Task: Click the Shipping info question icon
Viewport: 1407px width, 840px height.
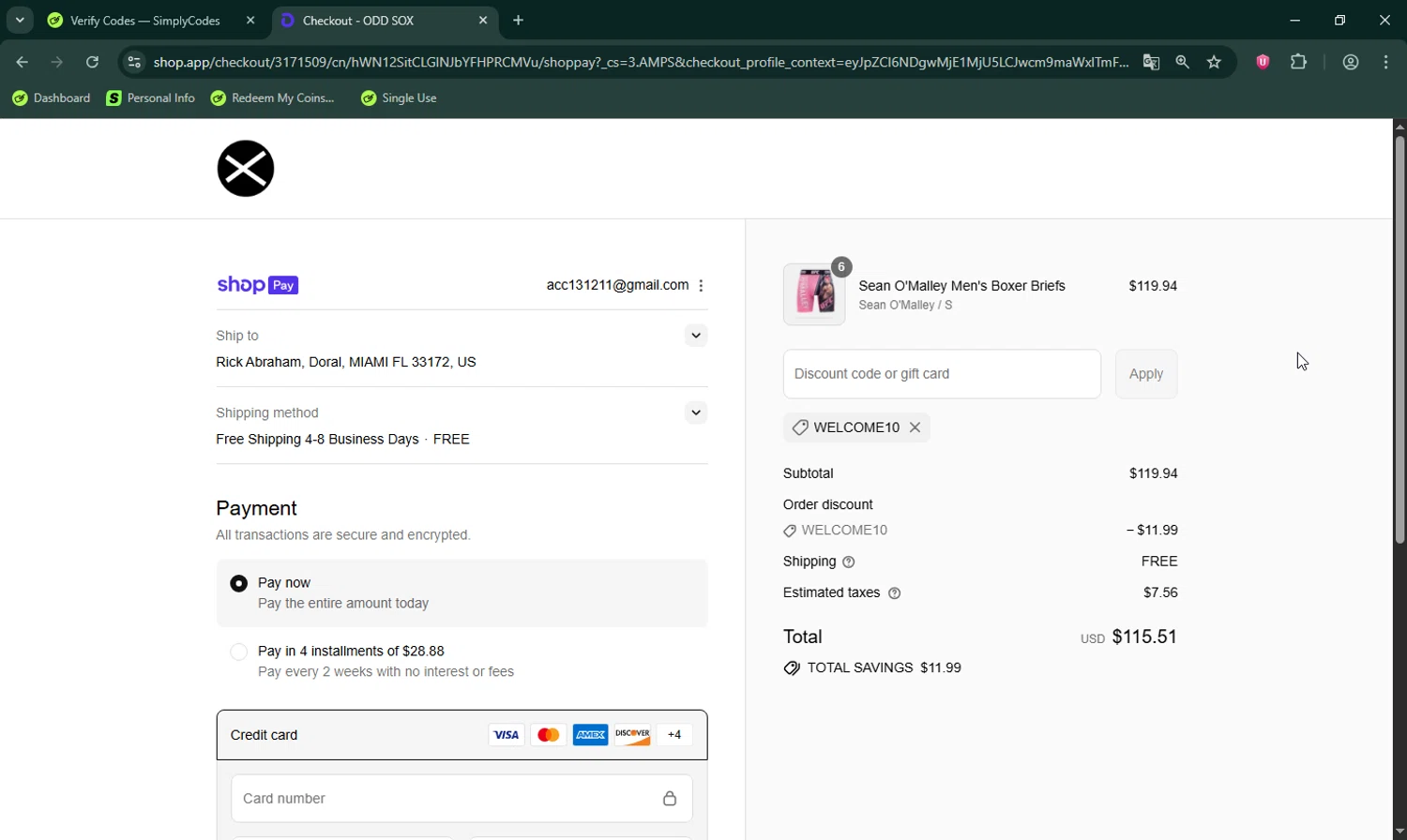Action: pyautogui.click(x=849, y=562)
